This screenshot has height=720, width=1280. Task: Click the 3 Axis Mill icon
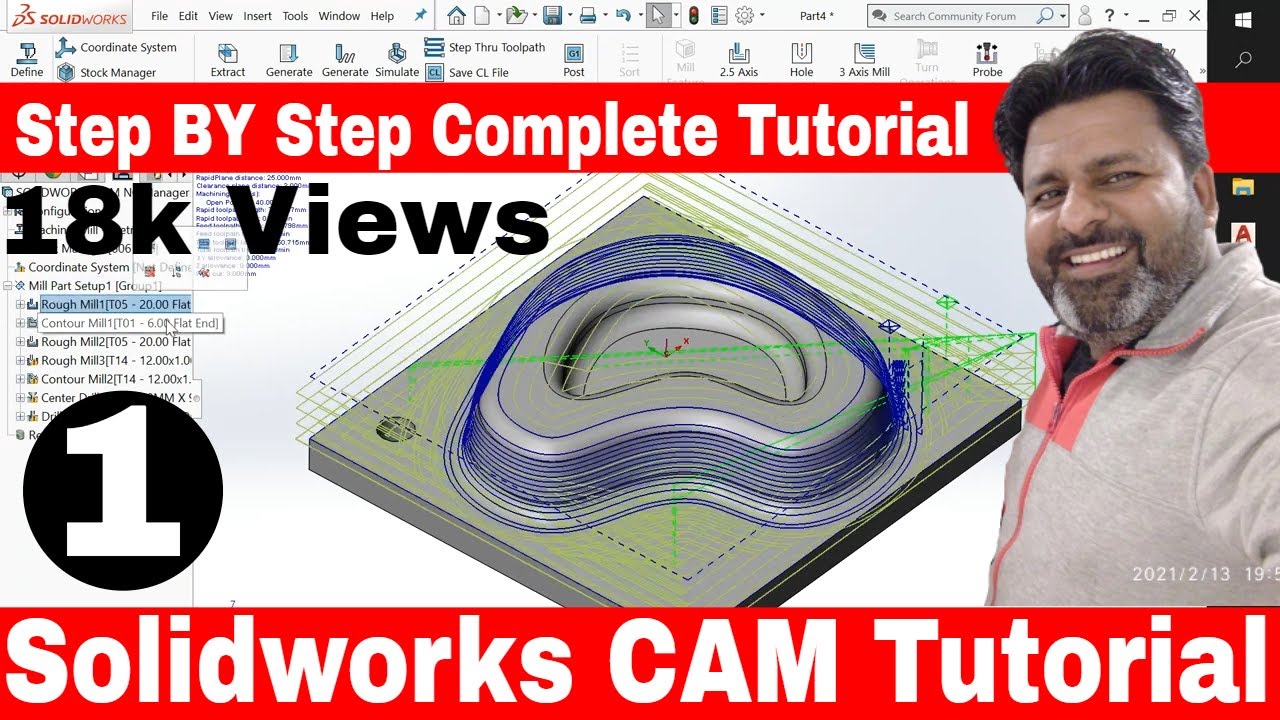(x=864, y=60)
